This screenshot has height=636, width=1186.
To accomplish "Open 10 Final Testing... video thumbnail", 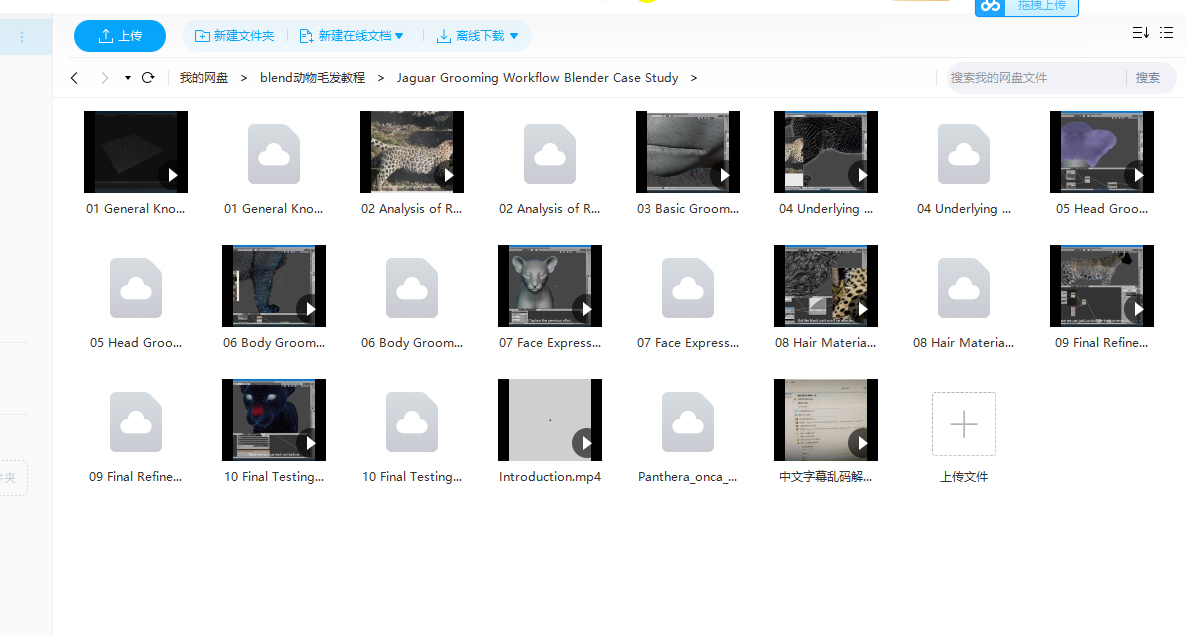I will 274,420.
